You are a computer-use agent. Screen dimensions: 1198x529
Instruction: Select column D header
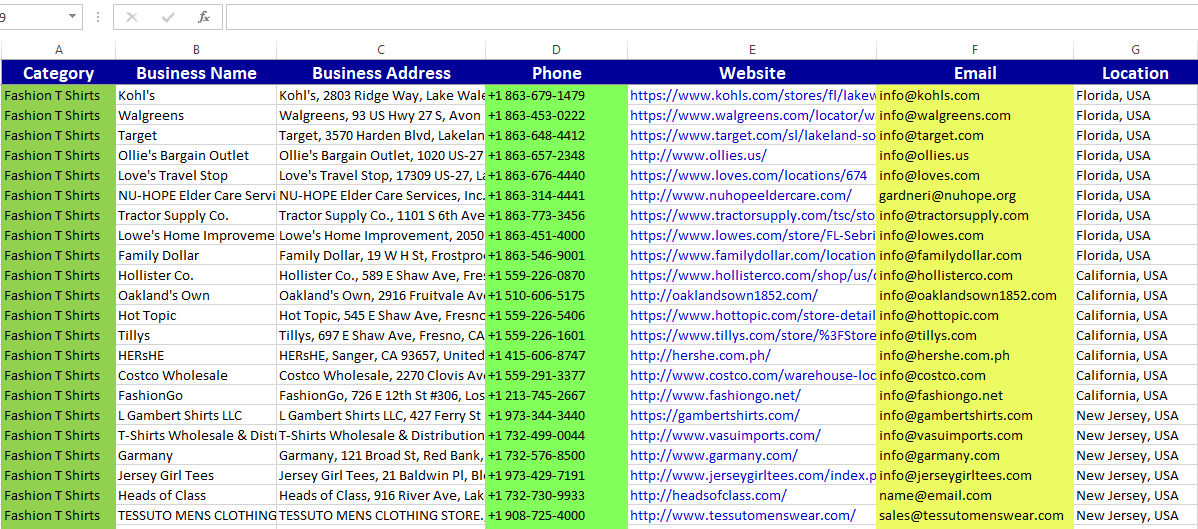tap(556, 50)
